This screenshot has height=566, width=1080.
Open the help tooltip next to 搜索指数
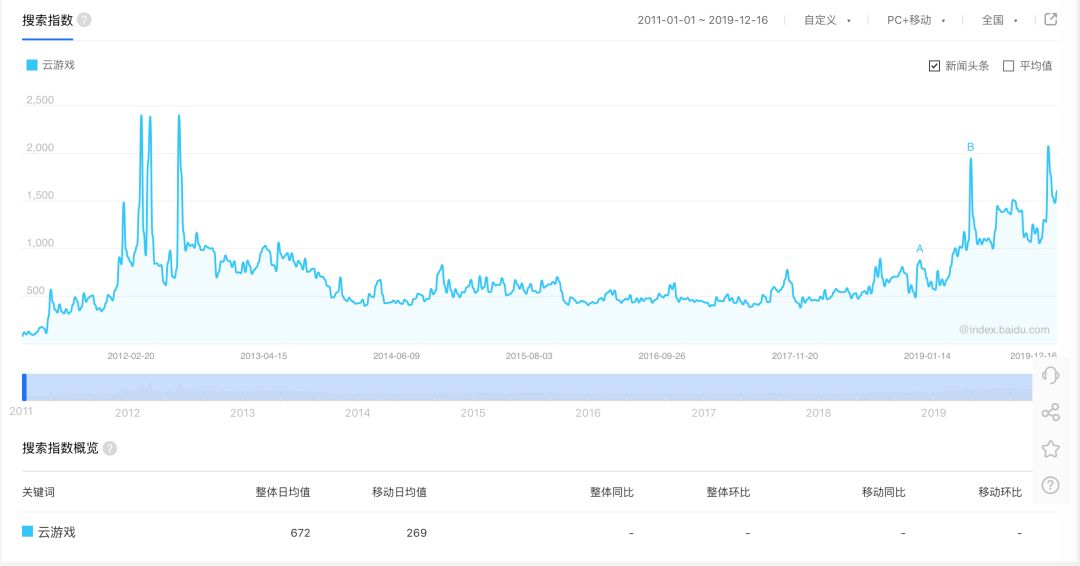coord(84,20)
